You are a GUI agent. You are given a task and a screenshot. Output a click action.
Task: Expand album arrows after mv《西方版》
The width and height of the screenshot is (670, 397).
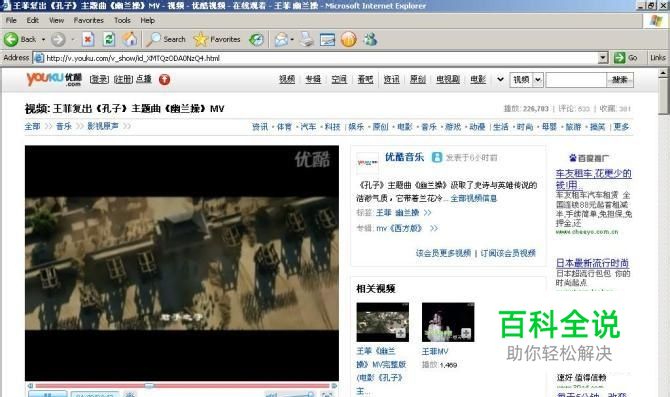pos(434,228)
